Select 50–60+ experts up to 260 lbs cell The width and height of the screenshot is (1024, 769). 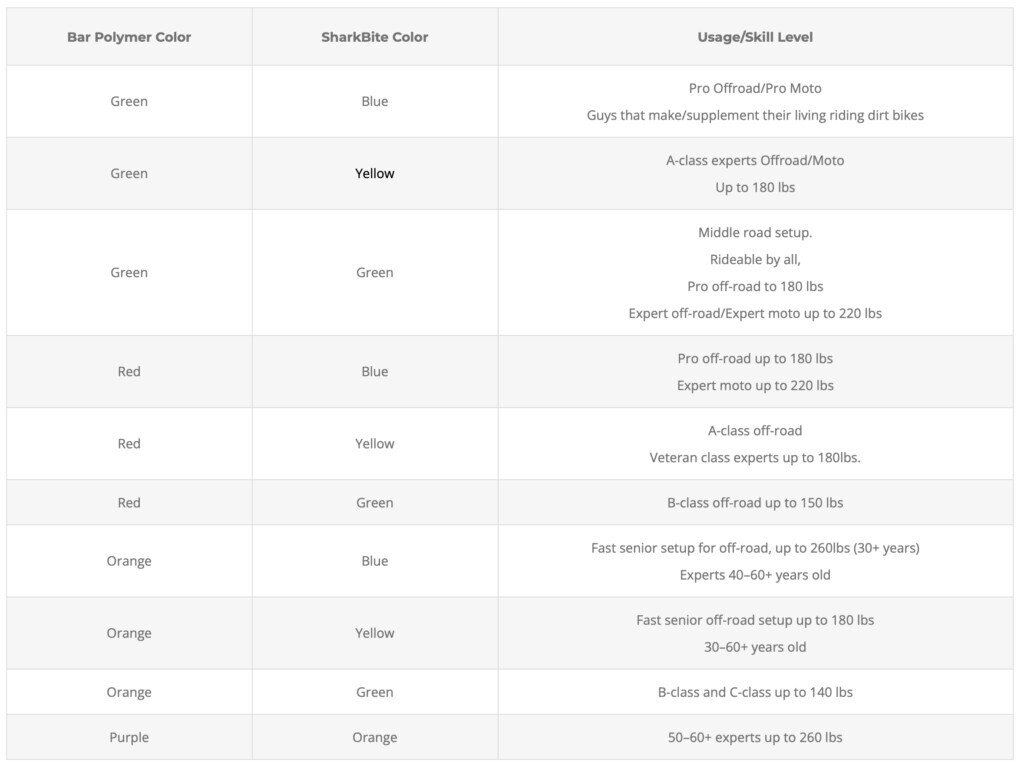tap(755, 737)
